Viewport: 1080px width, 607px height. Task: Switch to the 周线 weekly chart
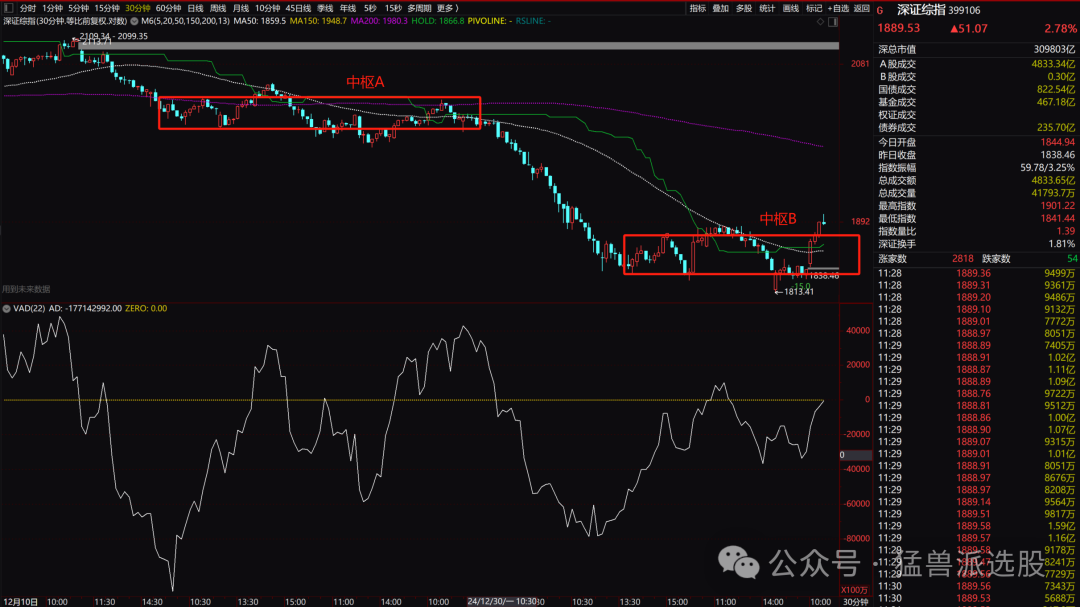tap(218, 8)
